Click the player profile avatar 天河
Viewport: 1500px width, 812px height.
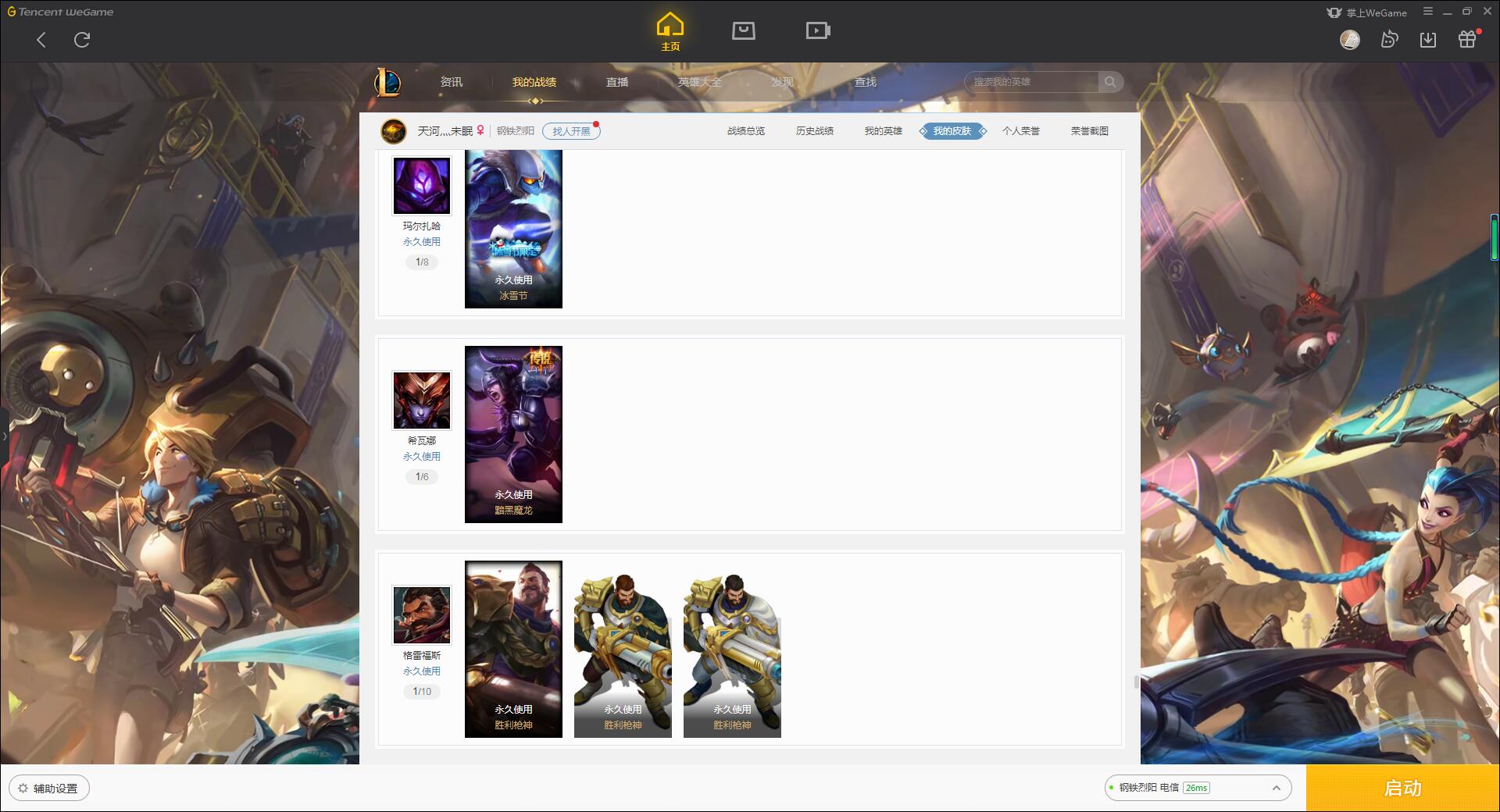[x=394, y=131]
